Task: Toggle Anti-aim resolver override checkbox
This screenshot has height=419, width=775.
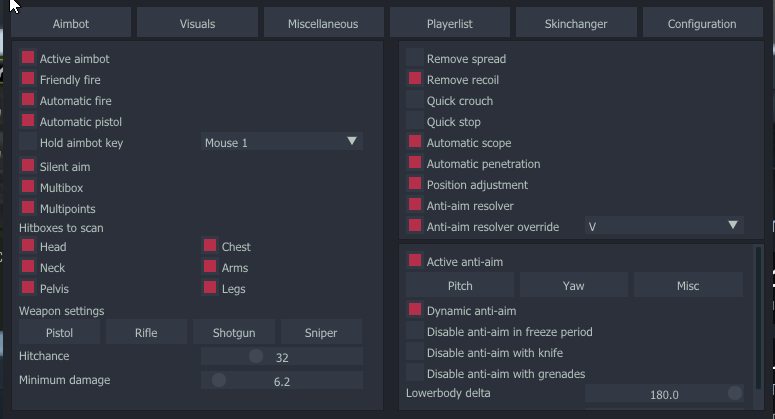Action: pos(415,225)
